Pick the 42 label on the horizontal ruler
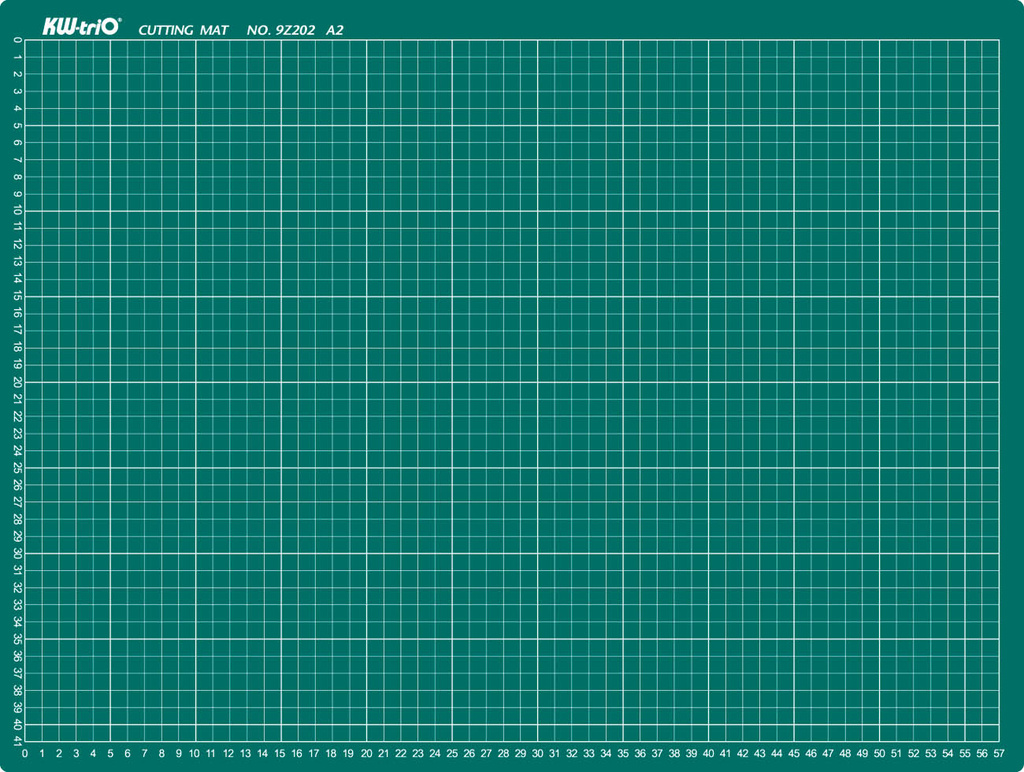1024x772 pixels. click(x=743, y=753)
